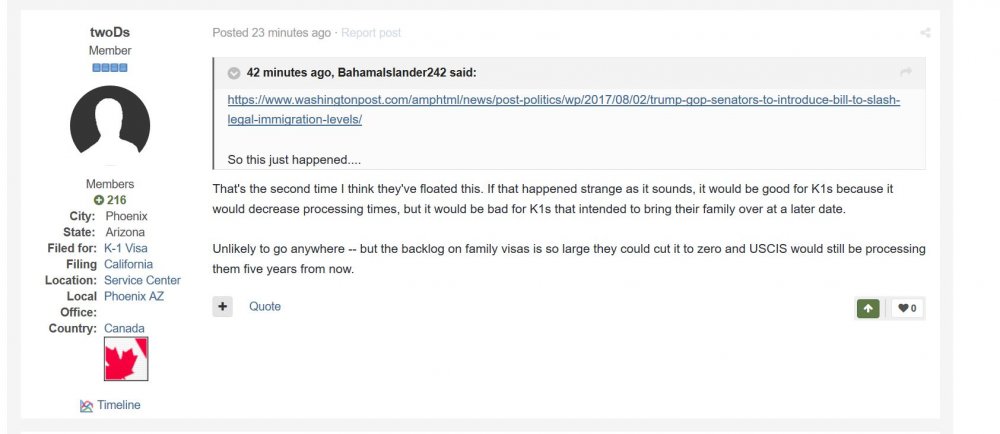Upvote the post with the green arrow

867,308
